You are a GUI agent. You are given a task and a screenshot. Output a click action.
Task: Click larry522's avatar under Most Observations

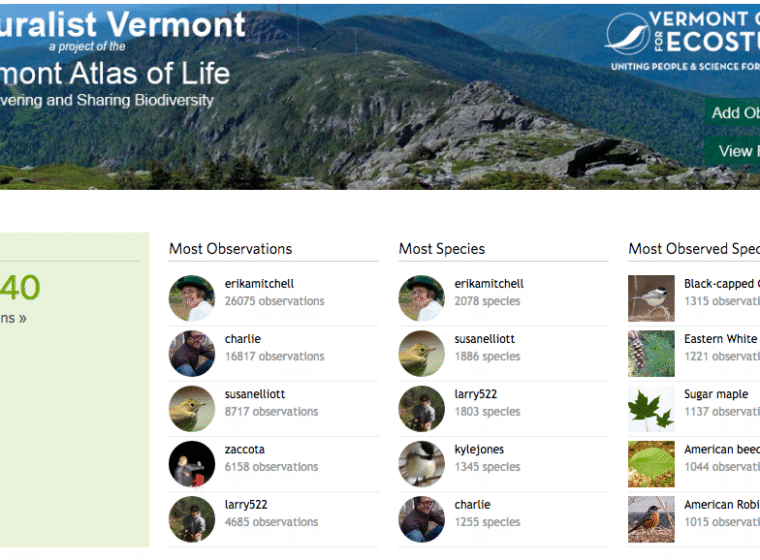(x=192, y=519)
